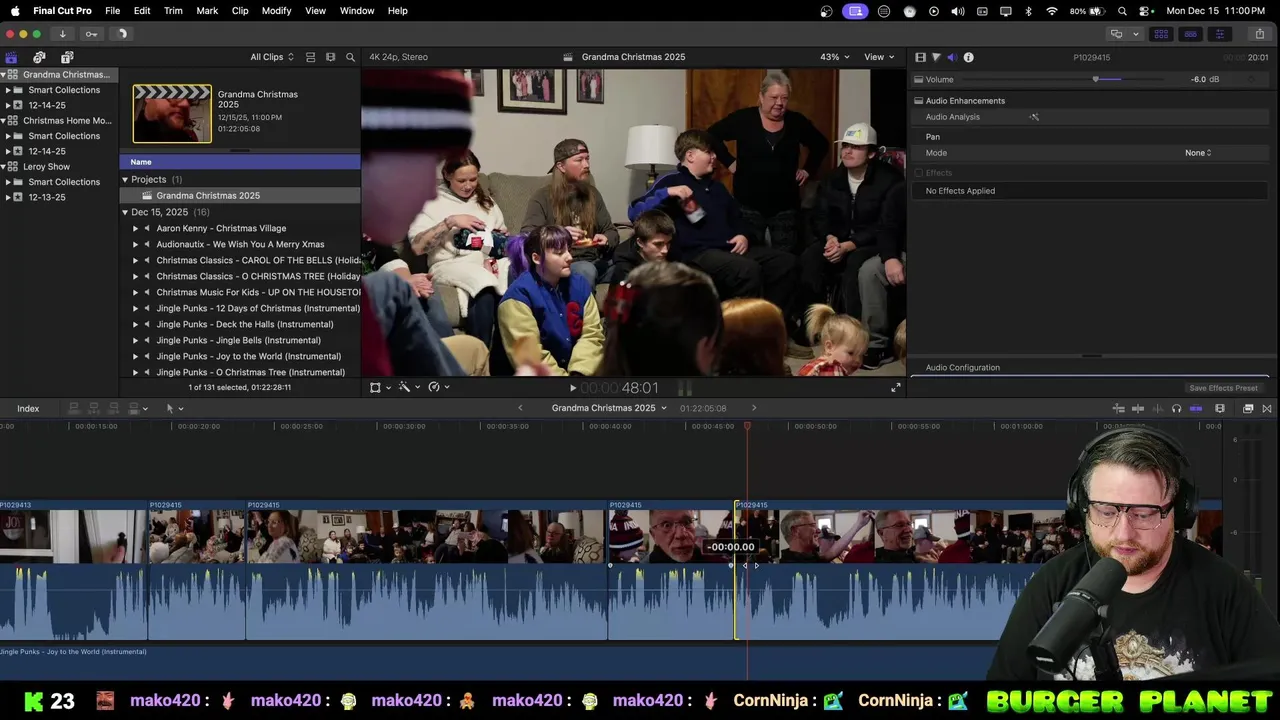
Task: Open the Keyword Editor key icon
Action: 91,34
